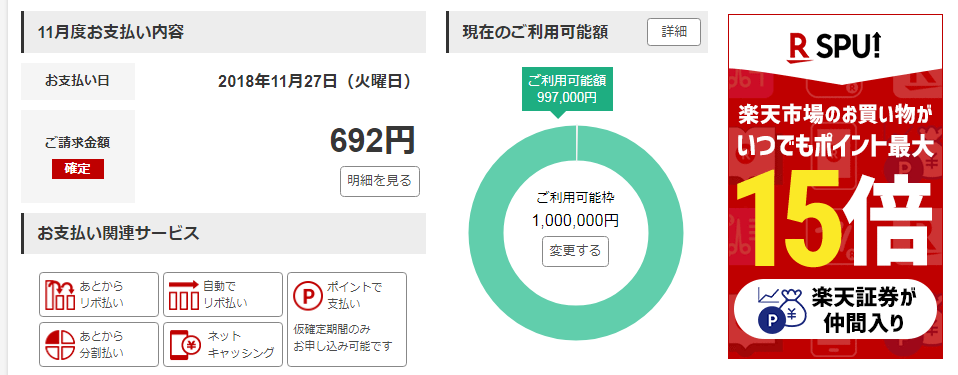This screenshot has height=375, width=958.
Task: Open あとから分割払い service label
Action: pos(101,344)
